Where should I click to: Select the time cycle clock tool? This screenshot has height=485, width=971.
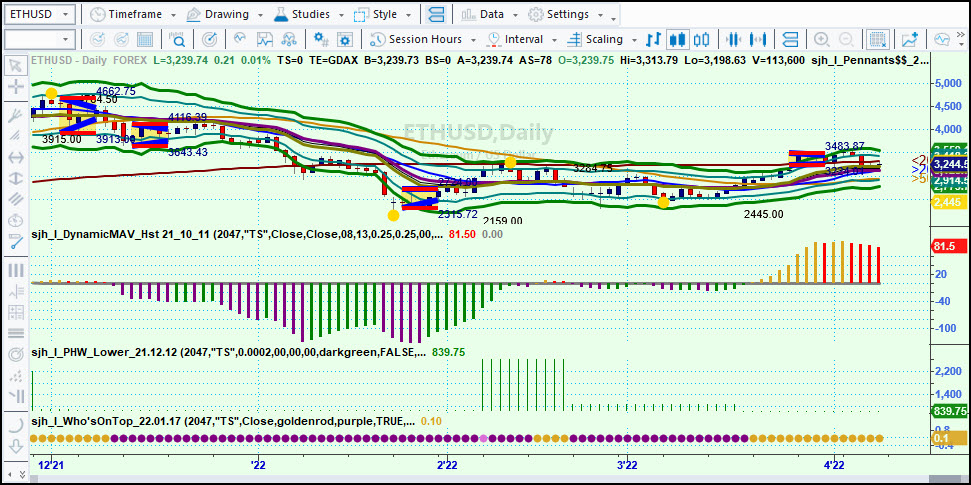pyautogui.click(x=16, y=221)
